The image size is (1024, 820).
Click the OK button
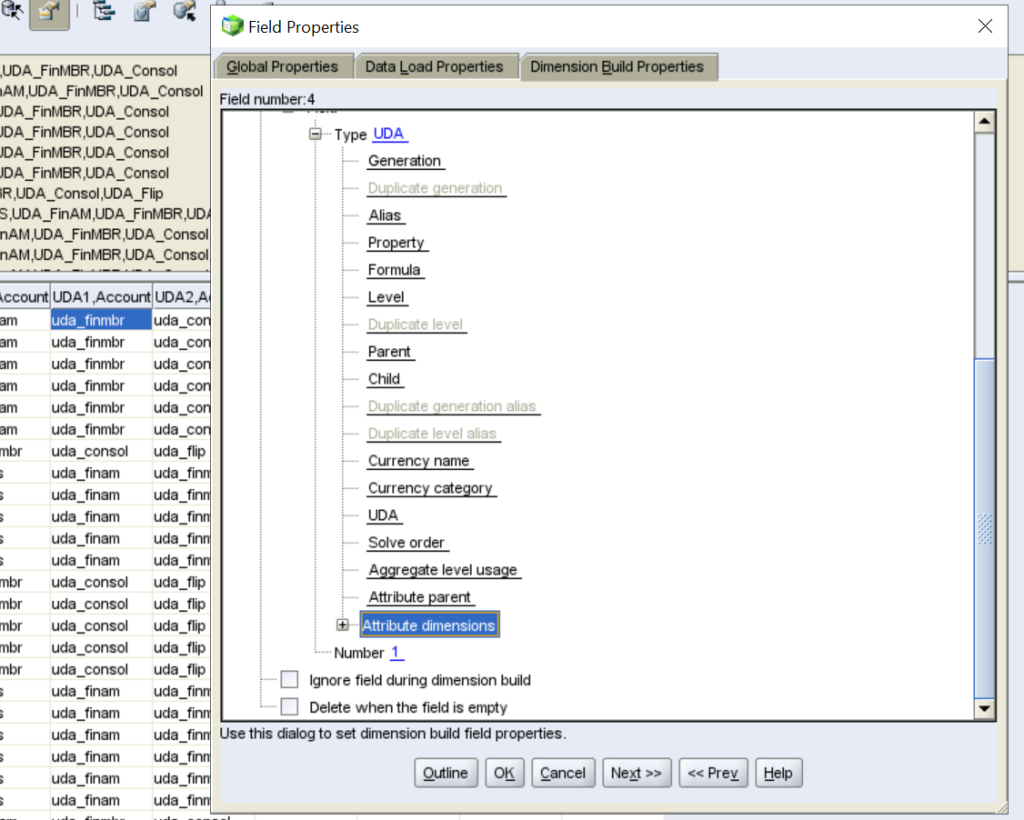point(504,772)
